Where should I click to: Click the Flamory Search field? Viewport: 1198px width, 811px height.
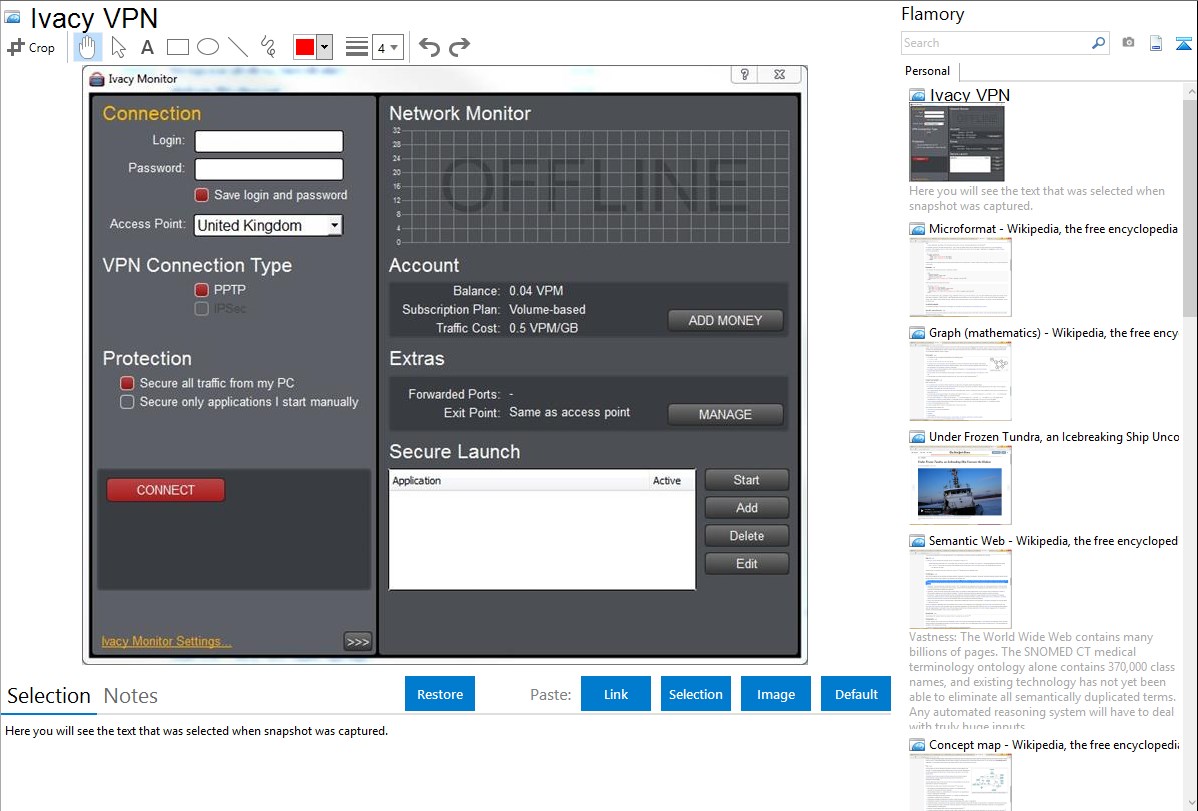[x=995, y=43]
